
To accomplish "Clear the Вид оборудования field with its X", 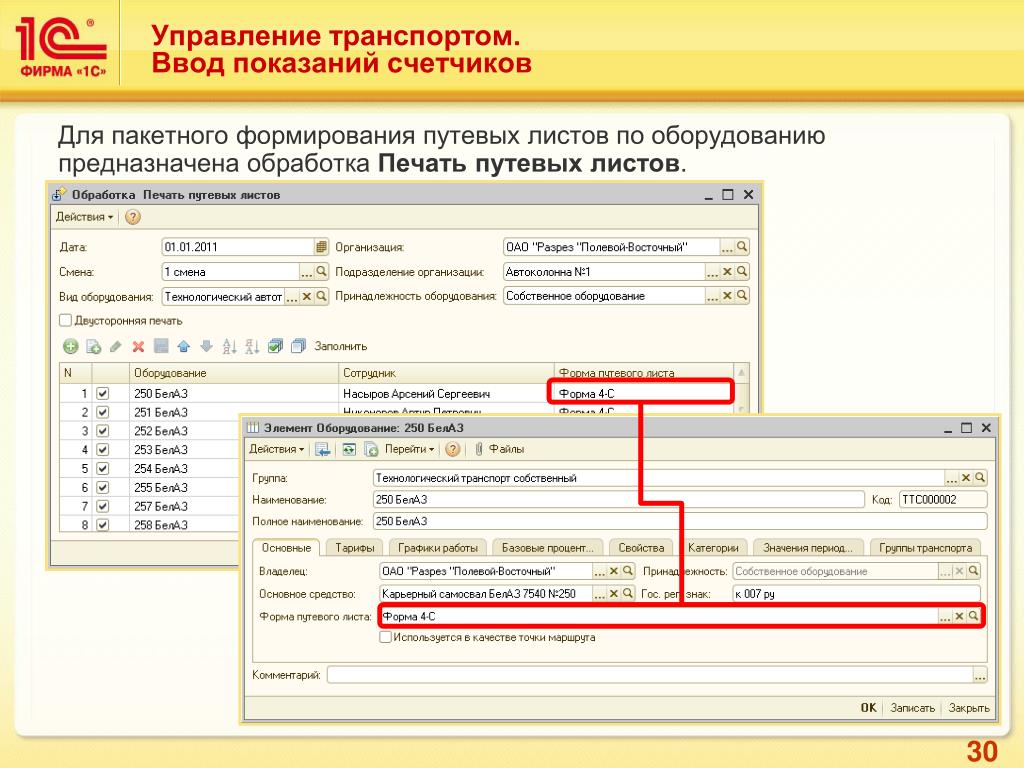I will [x=307, y=296].
